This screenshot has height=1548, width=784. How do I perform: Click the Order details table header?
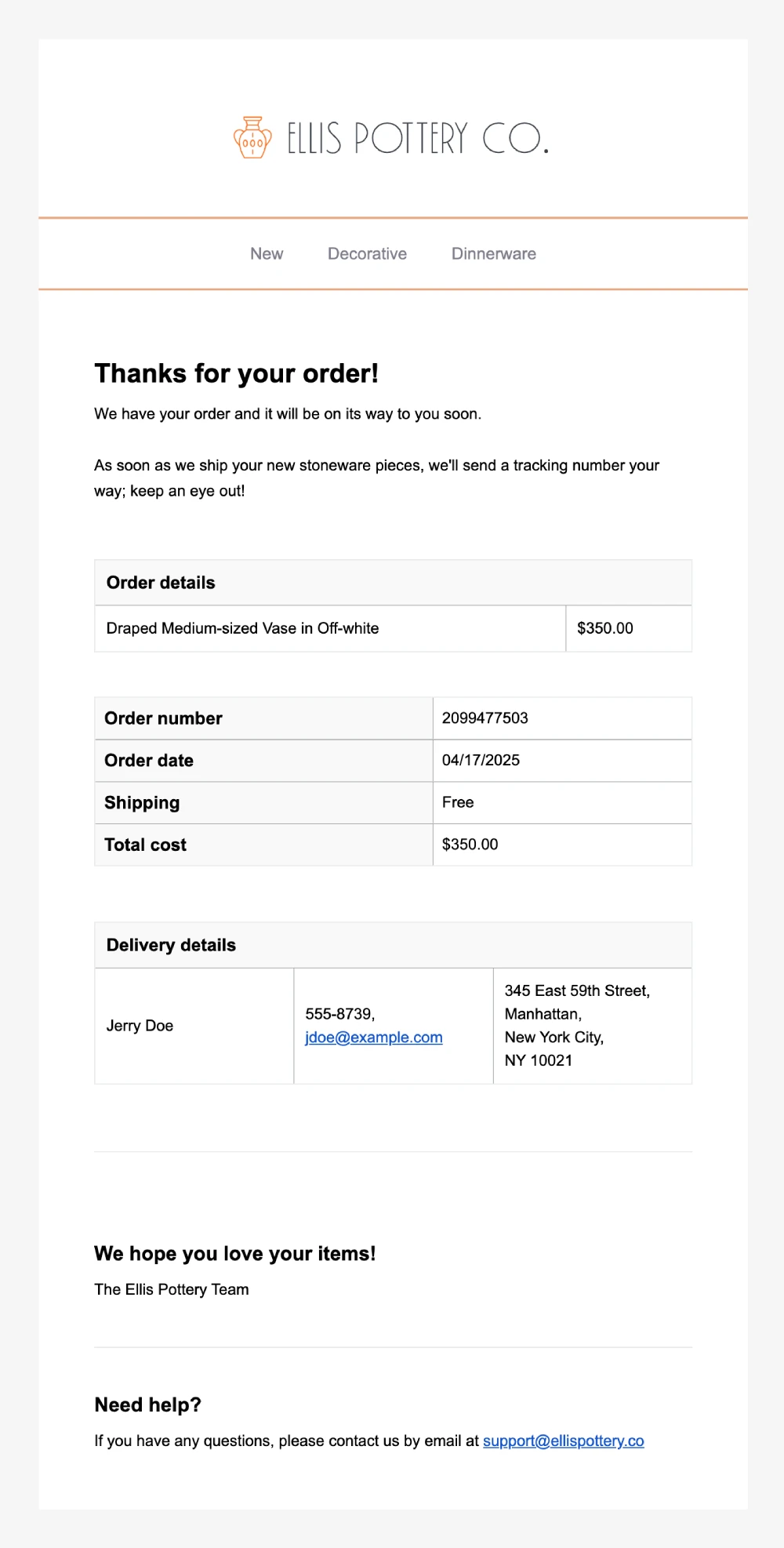pos(161,583)
